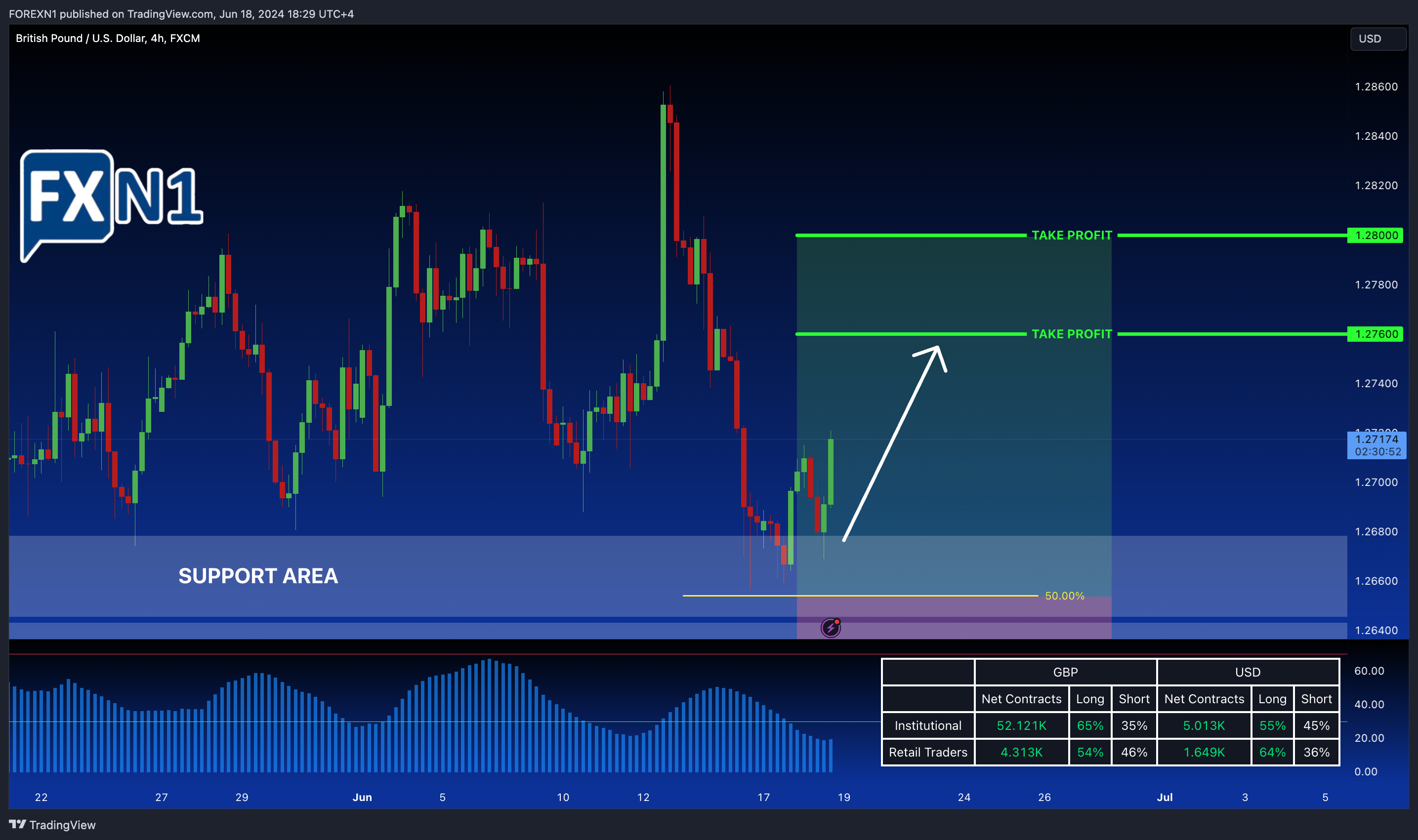The width and height of the screenshot is (1418, 840).
Task: Click the 0.00 indicator scale label
Action: (1366, 771)
